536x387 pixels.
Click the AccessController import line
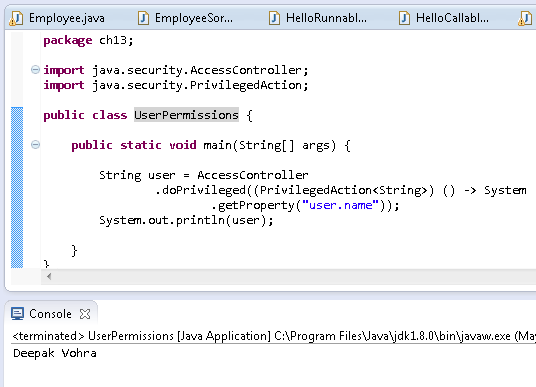[x=176, y=70]
